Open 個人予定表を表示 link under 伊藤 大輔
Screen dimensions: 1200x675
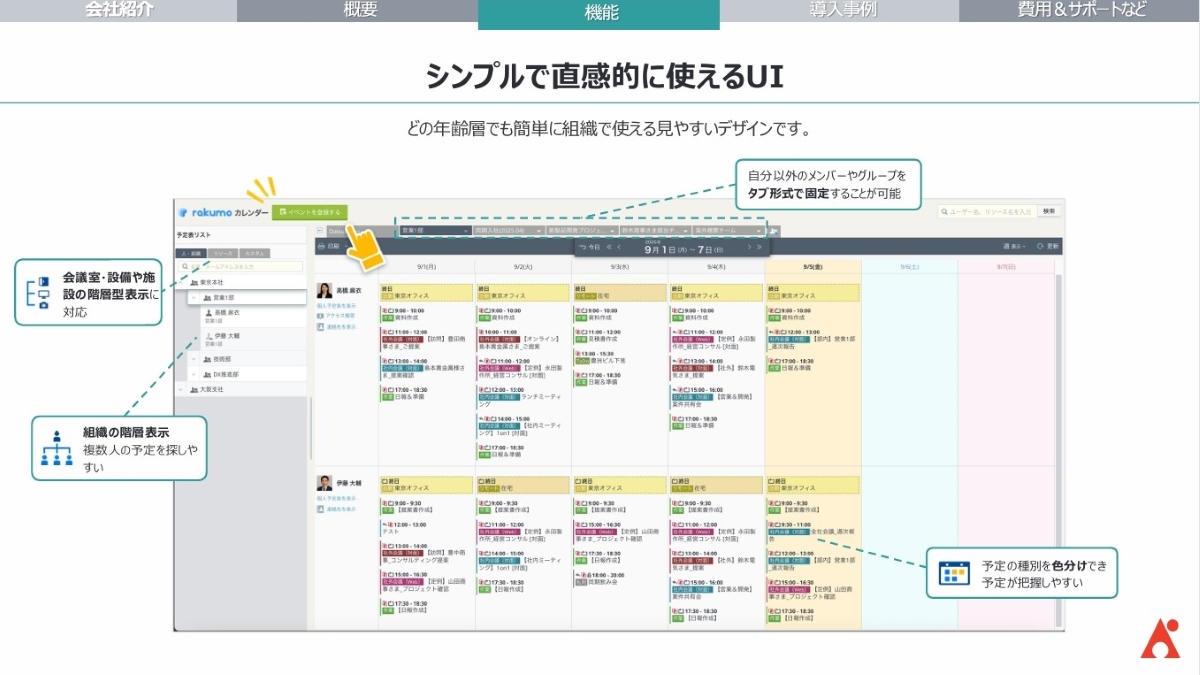point(337,499)
